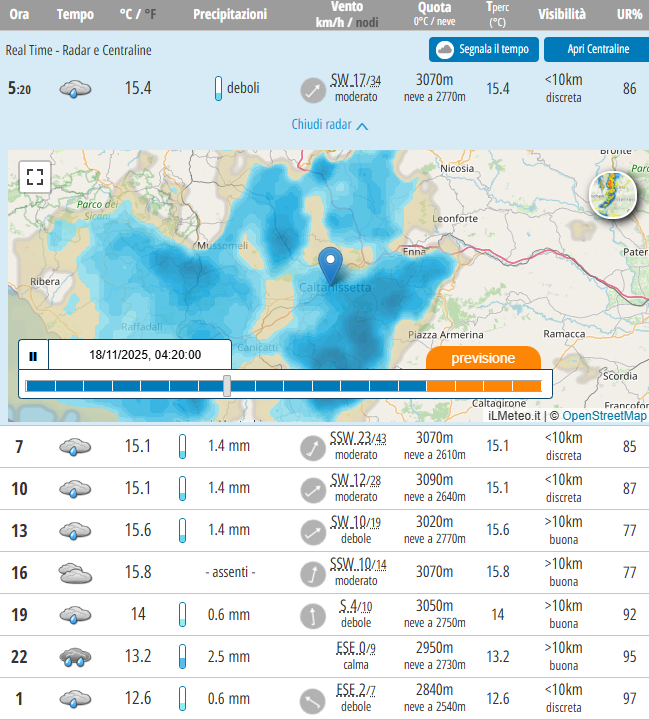The image size is (649, 720).
Task: Click precipitation gauge icon in 19 row
Action: pyautogui.click(x=182, y=615)
